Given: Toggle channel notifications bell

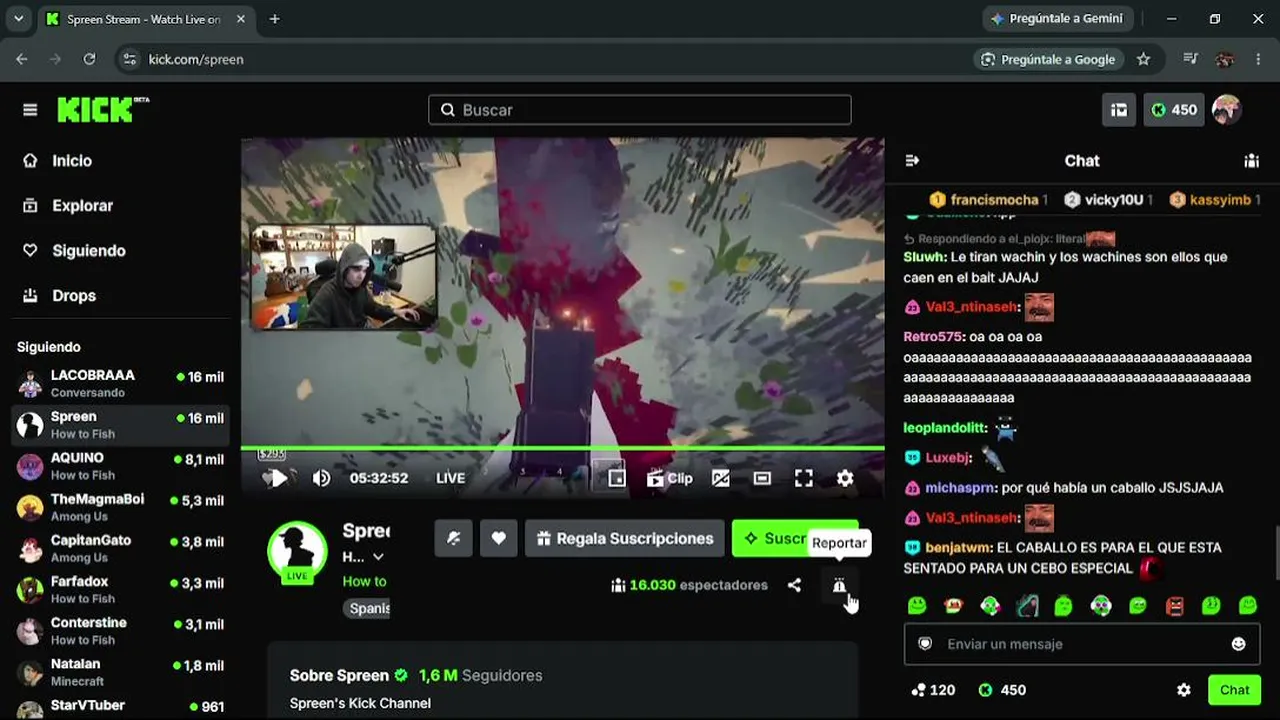Looking at the screenshot, I should pos(453,538).
